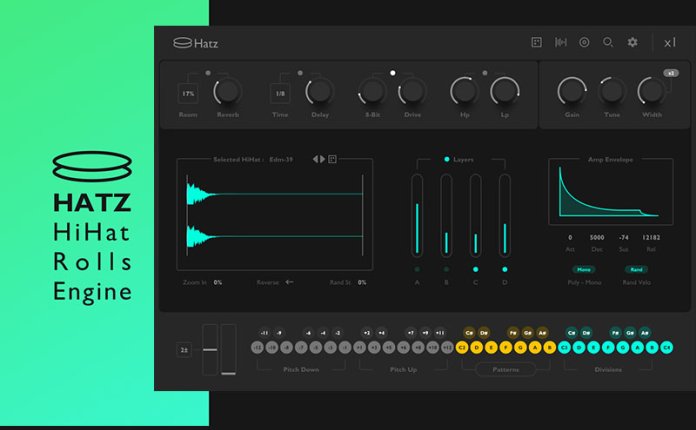Click the Reverse arrow icon

(x=289, y=282)
